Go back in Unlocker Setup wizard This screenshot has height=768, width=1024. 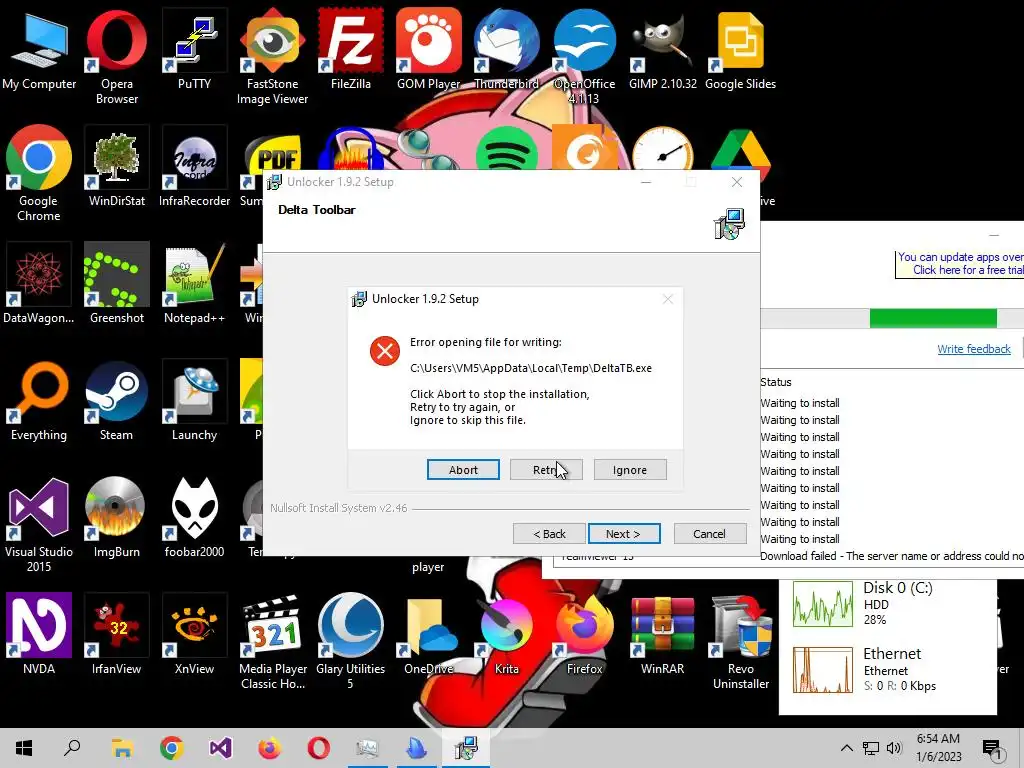tap(549, 534)
